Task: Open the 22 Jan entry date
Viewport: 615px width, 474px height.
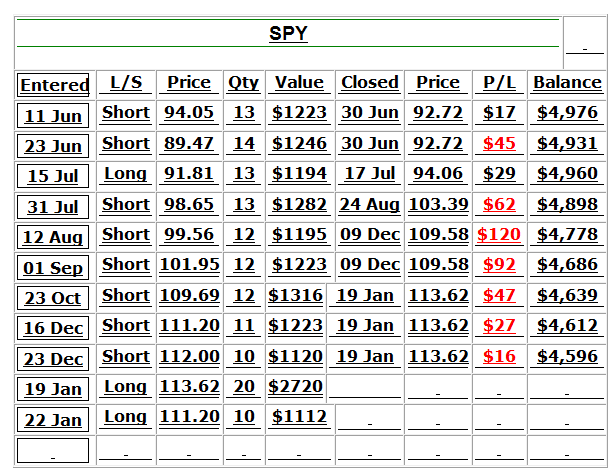Action: pyautogui.click(x=54, y=420)
